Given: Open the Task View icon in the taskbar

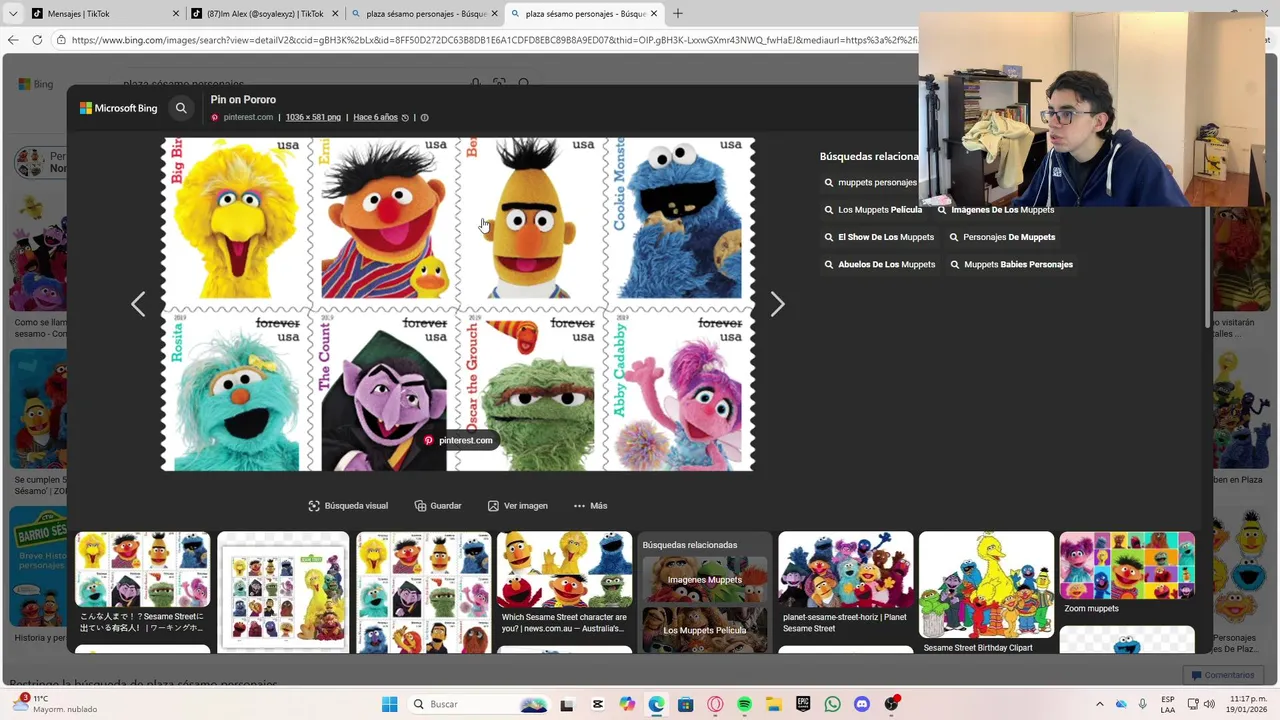Looking at the screenshot, I should coord(567,704).
